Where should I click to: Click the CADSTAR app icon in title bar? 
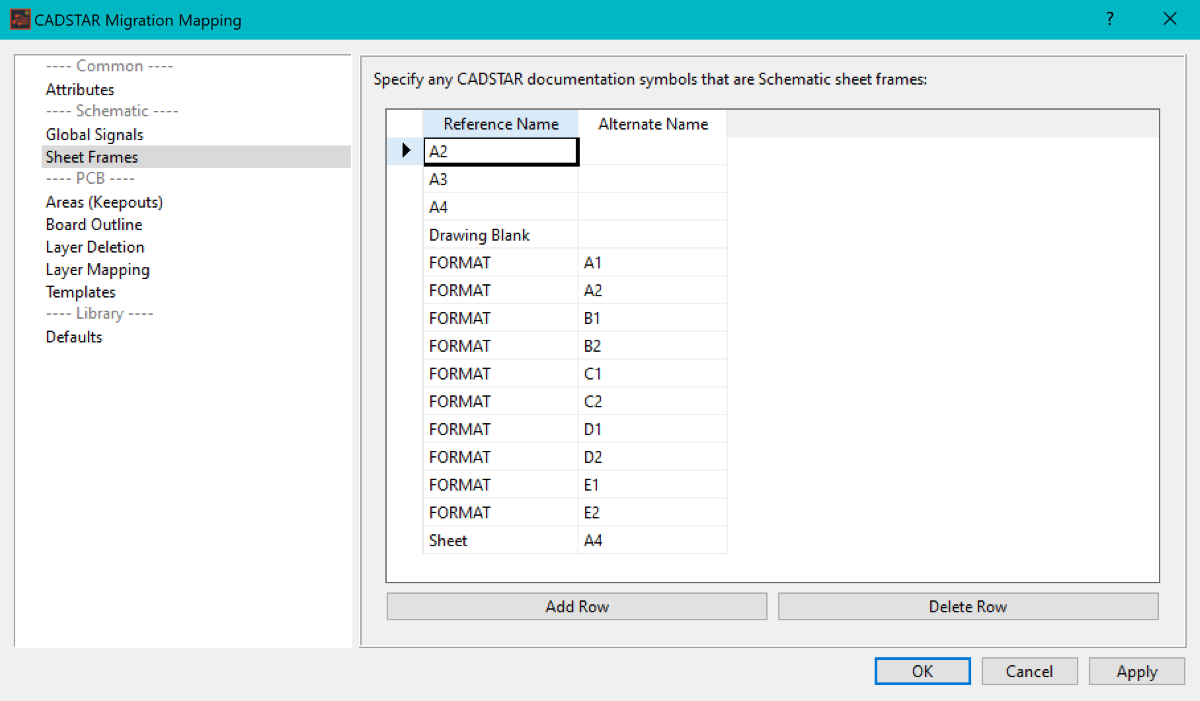point(20,19)
